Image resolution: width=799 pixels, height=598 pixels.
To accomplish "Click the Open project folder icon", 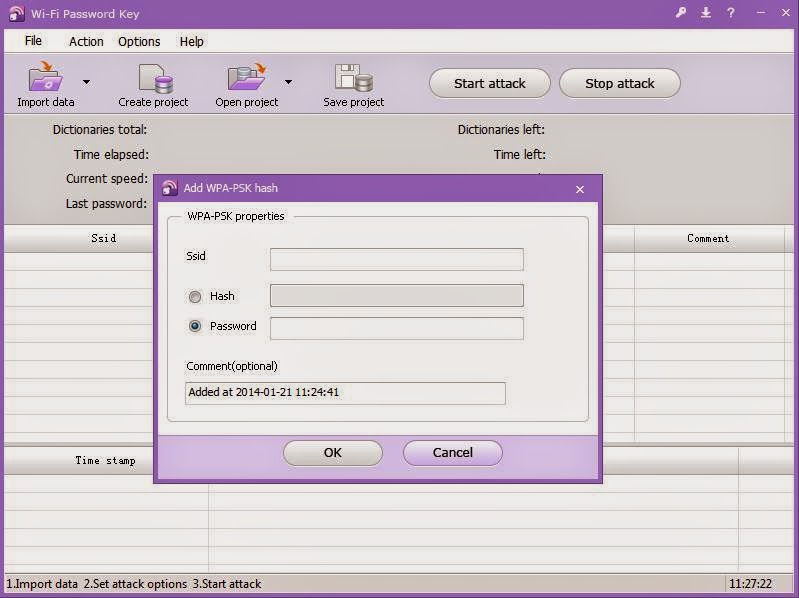I will 247,77.
